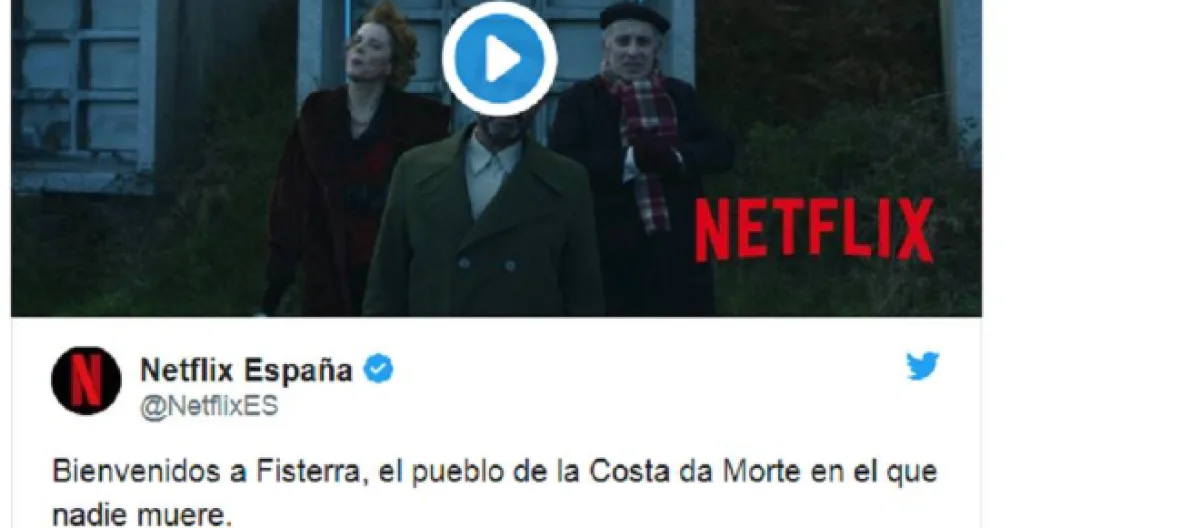Open the Netflix España profile avatar
Viewport: 1200px width, 528px height.
(86, 382)
